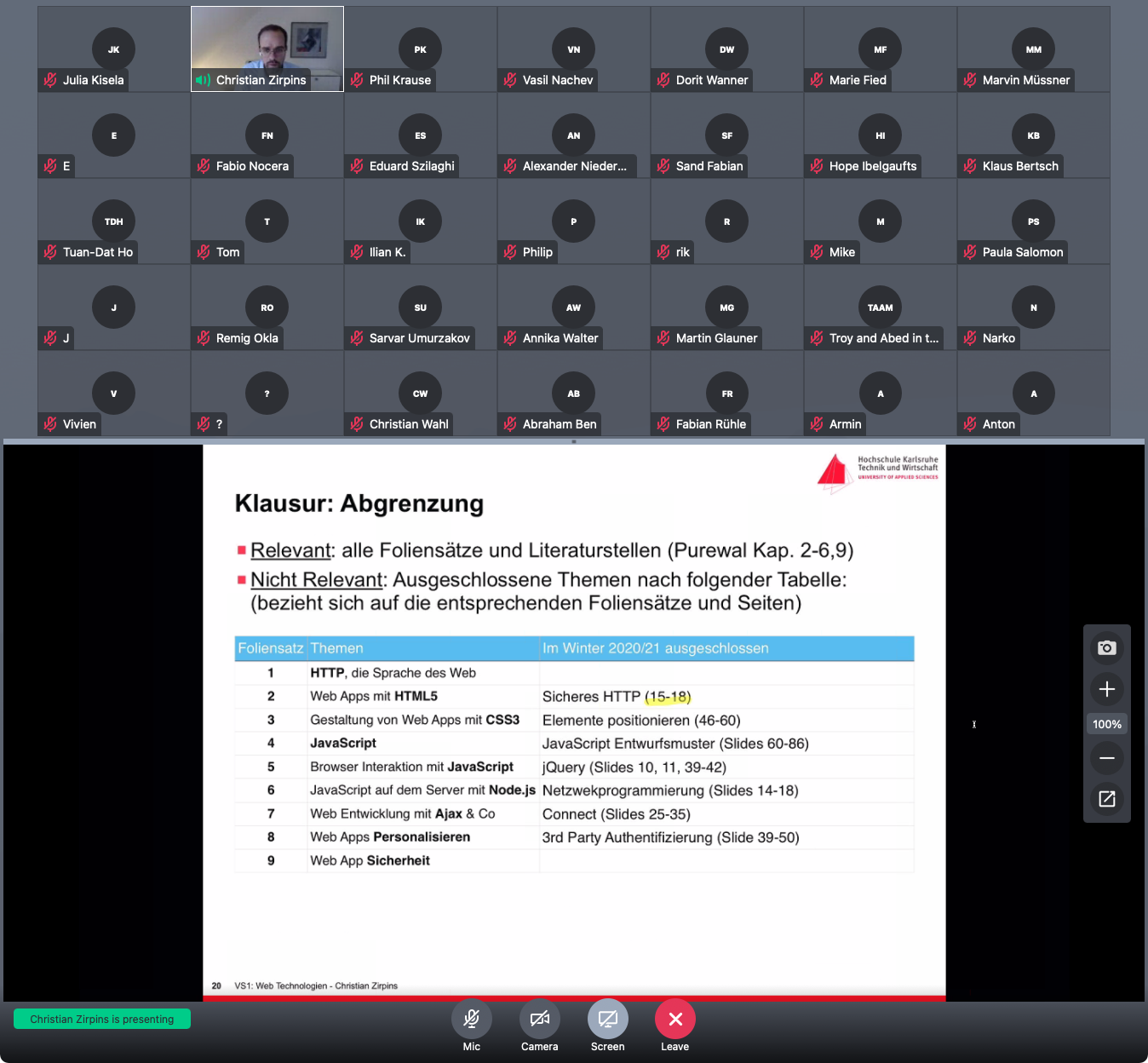Click Julia Kisela's JK avatar
This screenshot has height=1063, width=1148.
click(113, 49)
